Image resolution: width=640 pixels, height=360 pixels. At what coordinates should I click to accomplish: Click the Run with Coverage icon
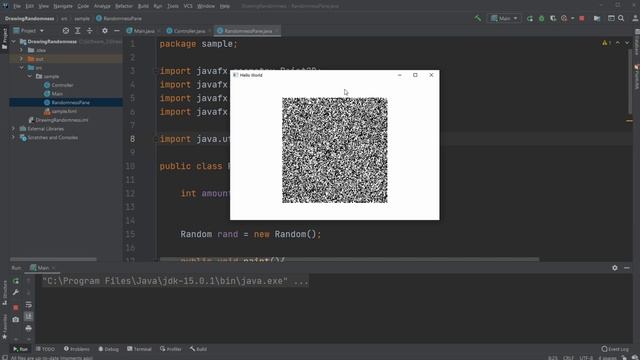point(553,18)
